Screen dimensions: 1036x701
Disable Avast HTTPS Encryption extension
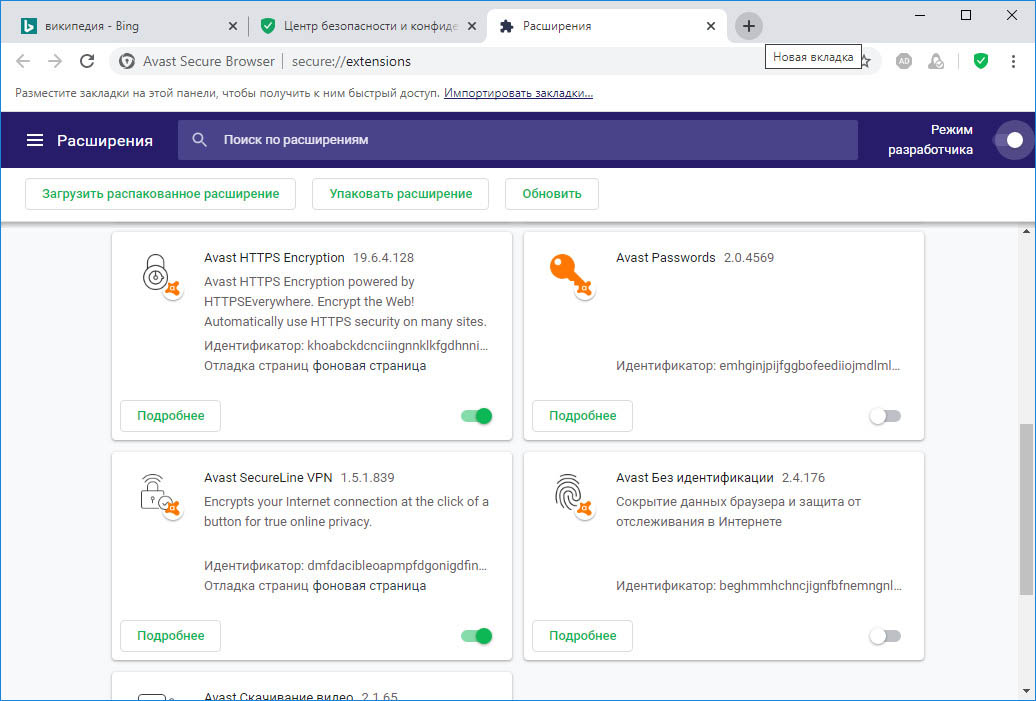pyautogui.click(x=476, y=416)
